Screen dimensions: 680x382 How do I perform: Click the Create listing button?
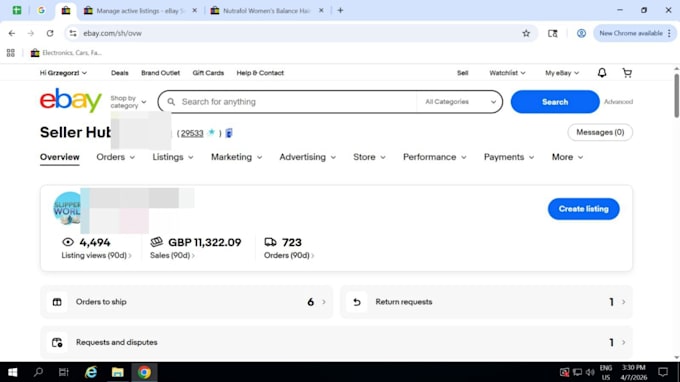(x=583, y=209)
